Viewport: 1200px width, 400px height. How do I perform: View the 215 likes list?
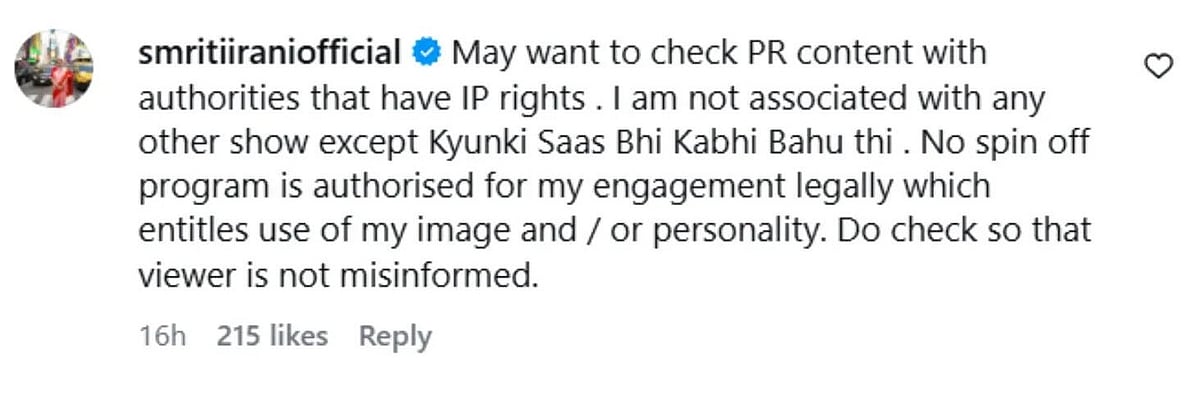(x=272, y=337)
